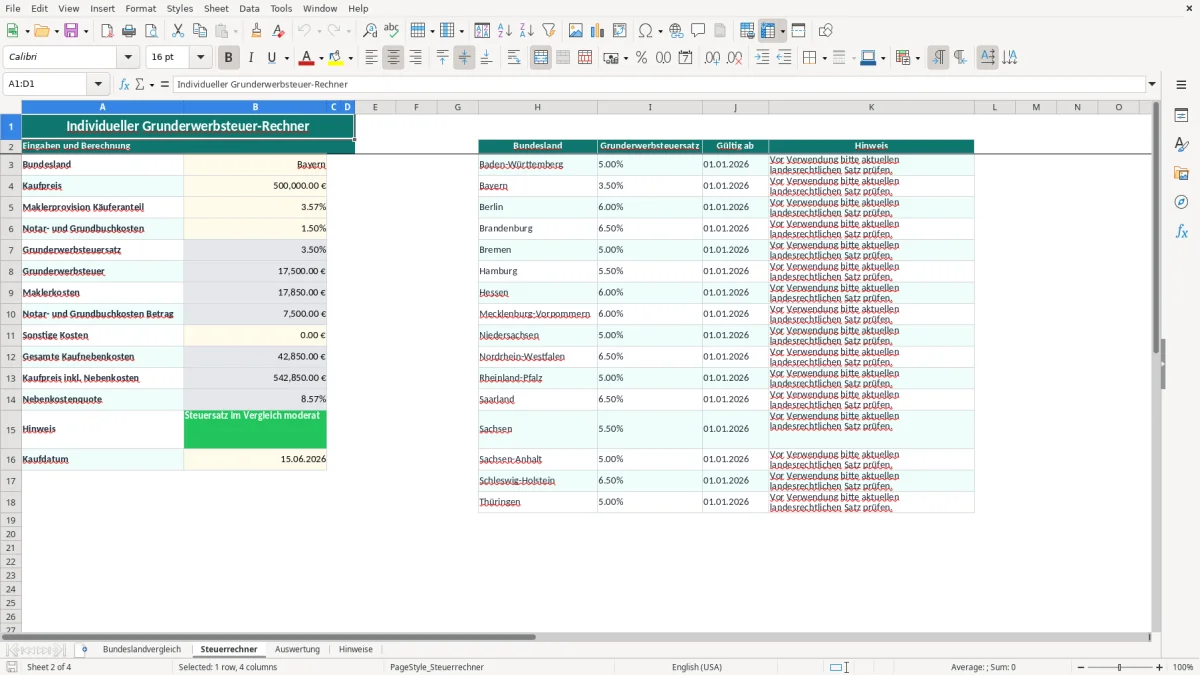Open Function Wizard fx icon
This screenshot has height=675, width=1200.
click(124, 84)
